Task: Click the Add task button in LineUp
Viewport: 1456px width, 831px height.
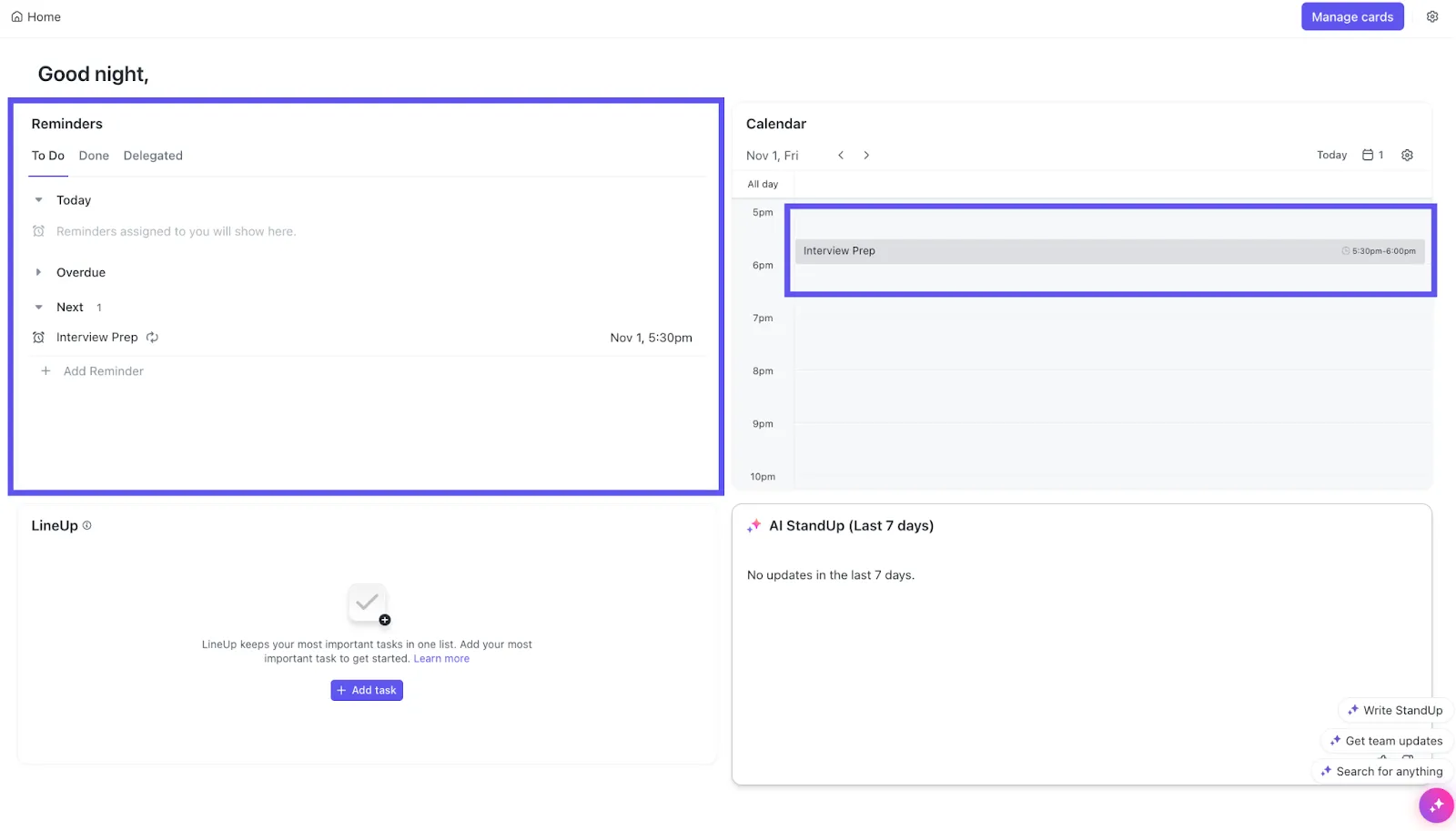Action: coord(367,691)
